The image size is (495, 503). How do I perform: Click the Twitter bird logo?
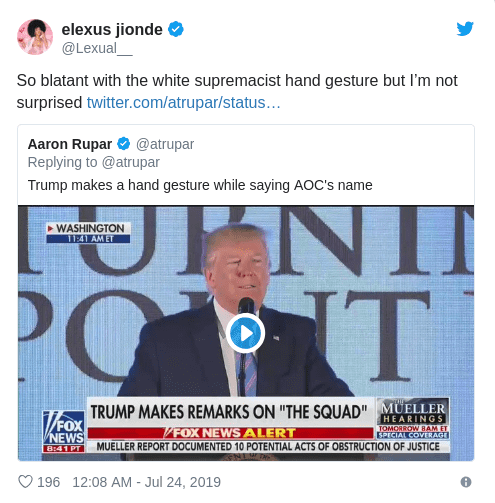click(x=465, y=29)
